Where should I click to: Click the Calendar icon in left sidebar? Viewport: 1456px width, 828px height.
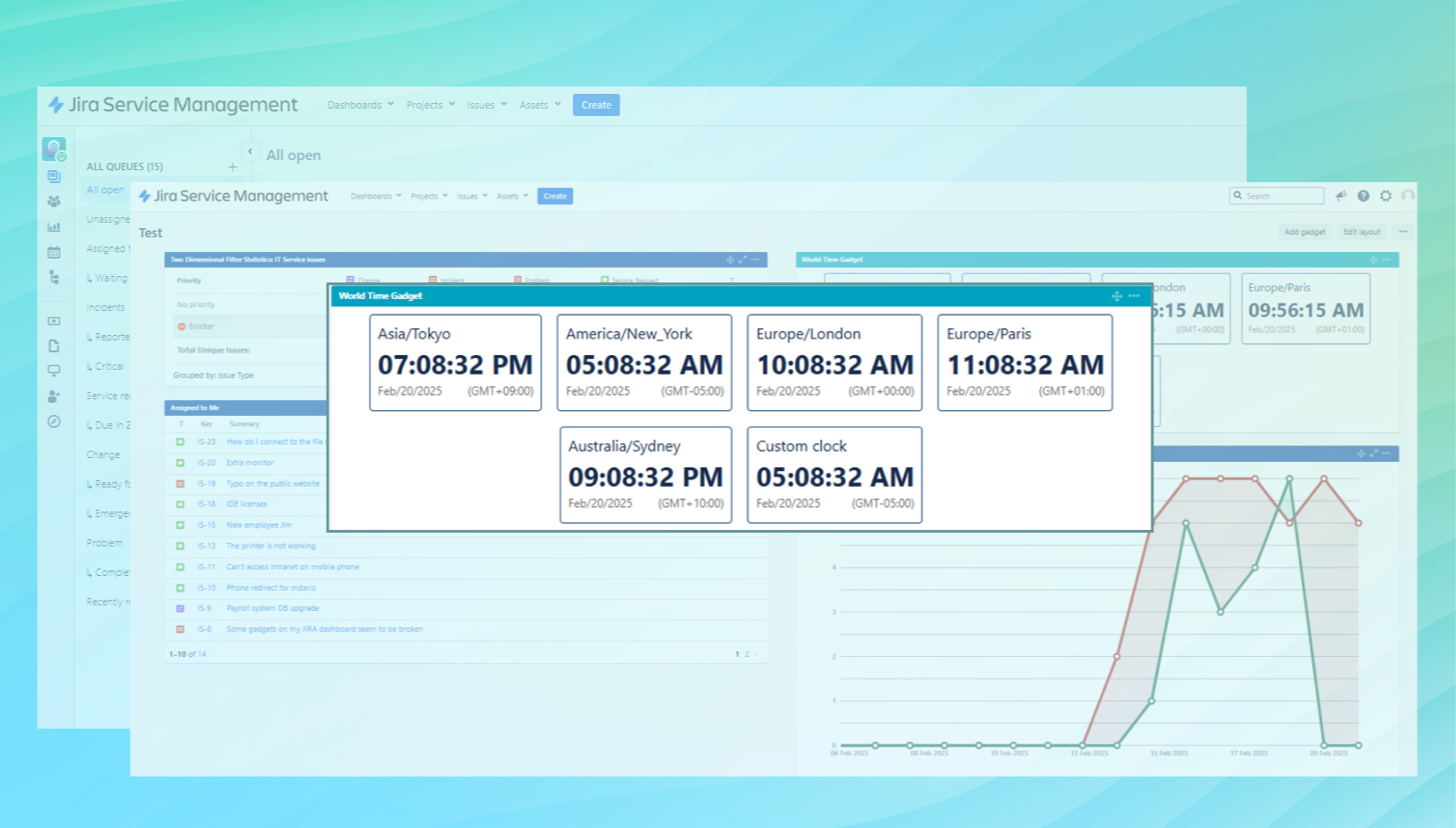click(53, 252)
